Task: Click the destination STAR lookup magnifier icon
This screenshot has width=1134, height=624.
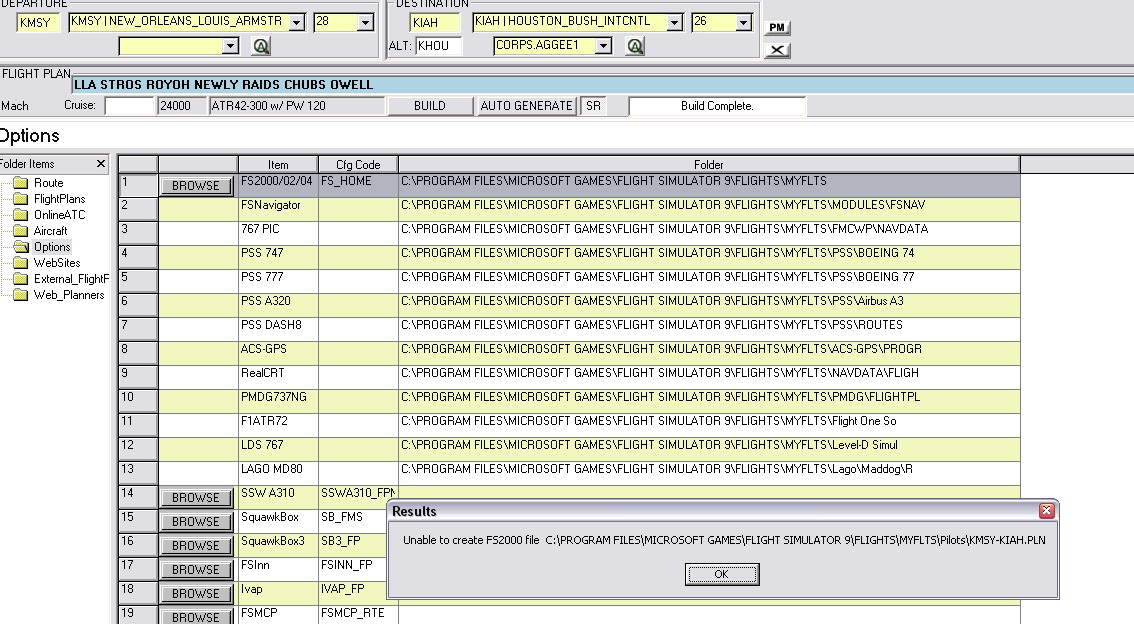Action: tap(634, 46)
